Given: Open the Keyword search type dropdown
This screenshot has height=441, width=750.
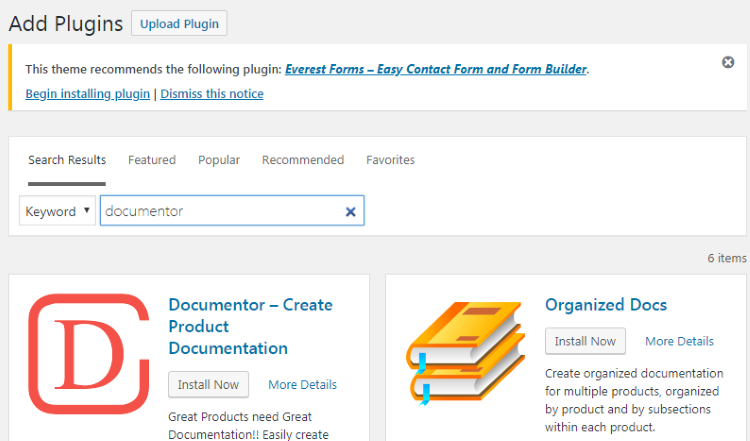Looking at the screenshot, I should (x=57, y=211).
